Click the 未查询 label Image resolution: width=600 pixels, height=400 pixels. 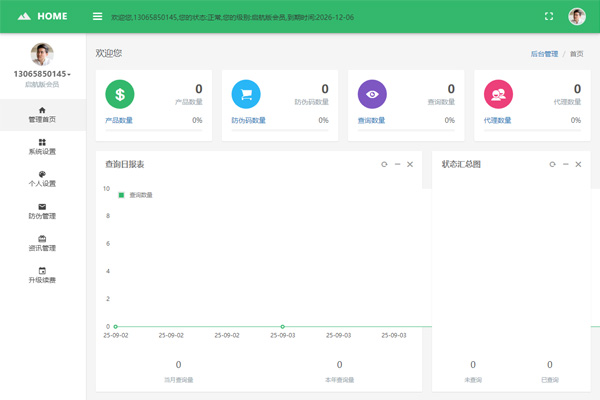coord(473,380)
